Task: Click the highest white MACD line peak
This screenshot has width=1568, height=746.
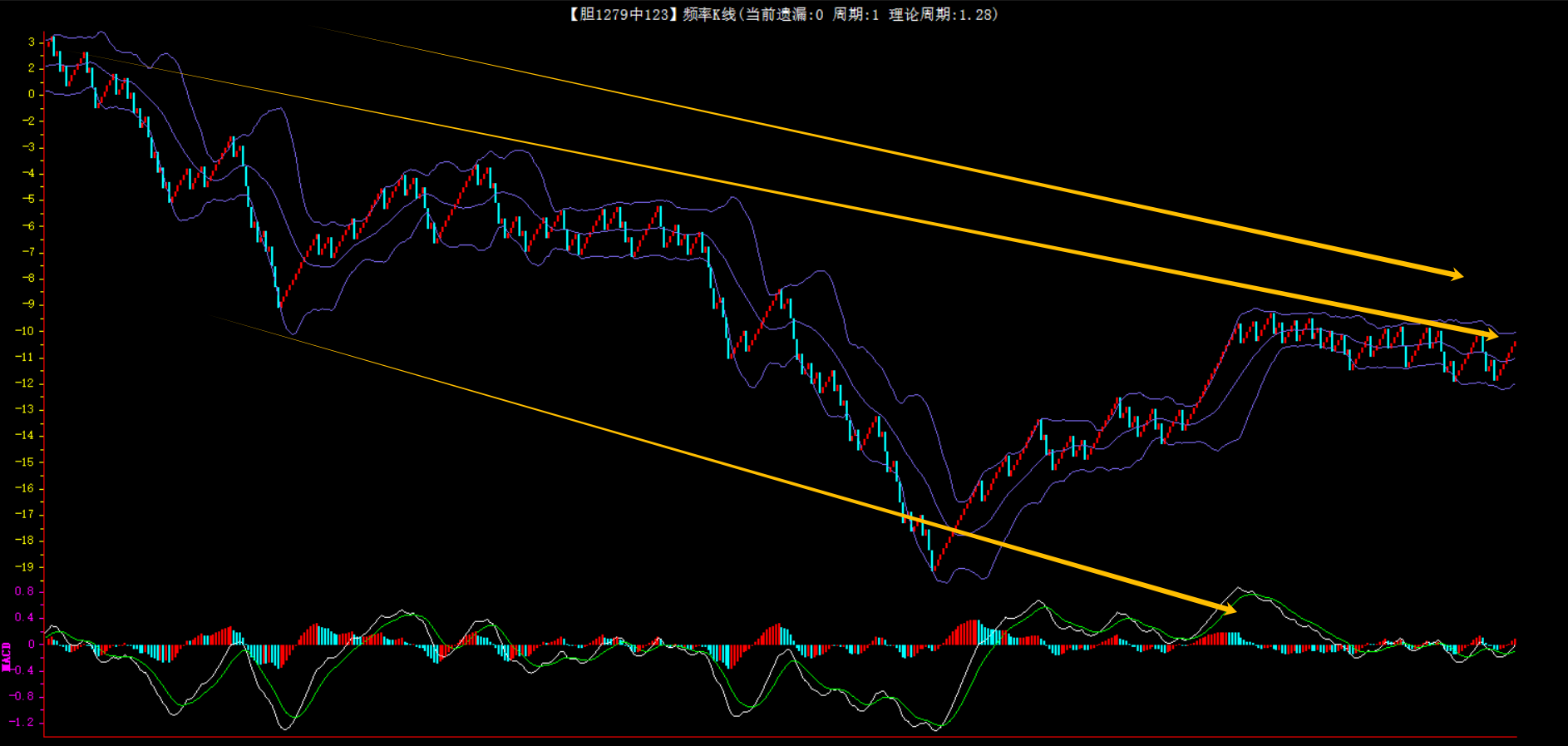Action: (1239, 588)
